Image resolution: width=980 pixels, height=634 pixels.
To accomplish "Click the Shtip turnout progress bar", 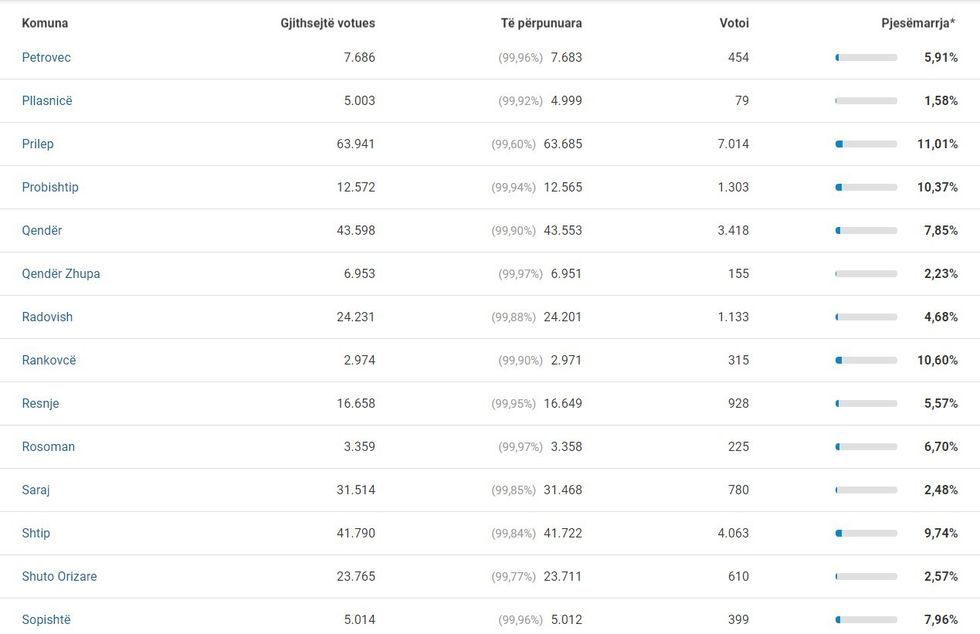I will point(866,533).
